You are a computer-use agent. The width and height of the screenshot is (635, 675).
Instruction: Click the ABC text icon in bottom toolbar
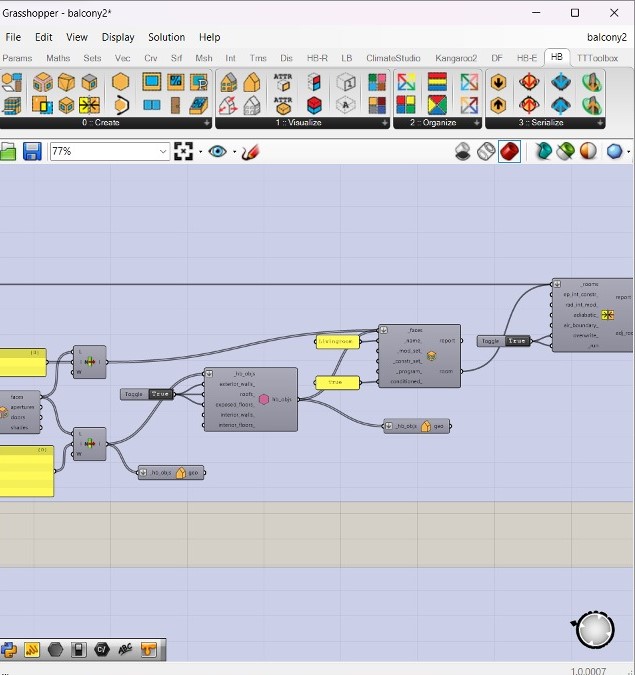pos(125,649)
